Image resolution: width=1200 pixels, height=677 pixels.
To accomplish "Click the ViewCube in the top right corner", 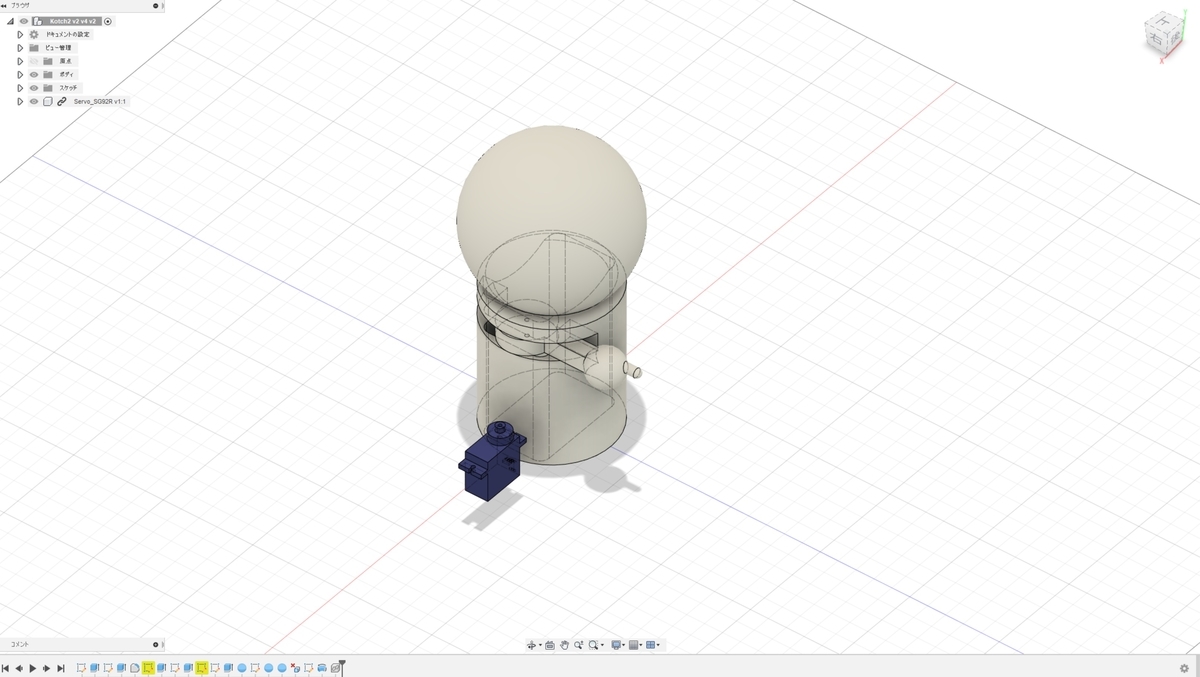I will pyautogui.click(x=1162, y=34).
